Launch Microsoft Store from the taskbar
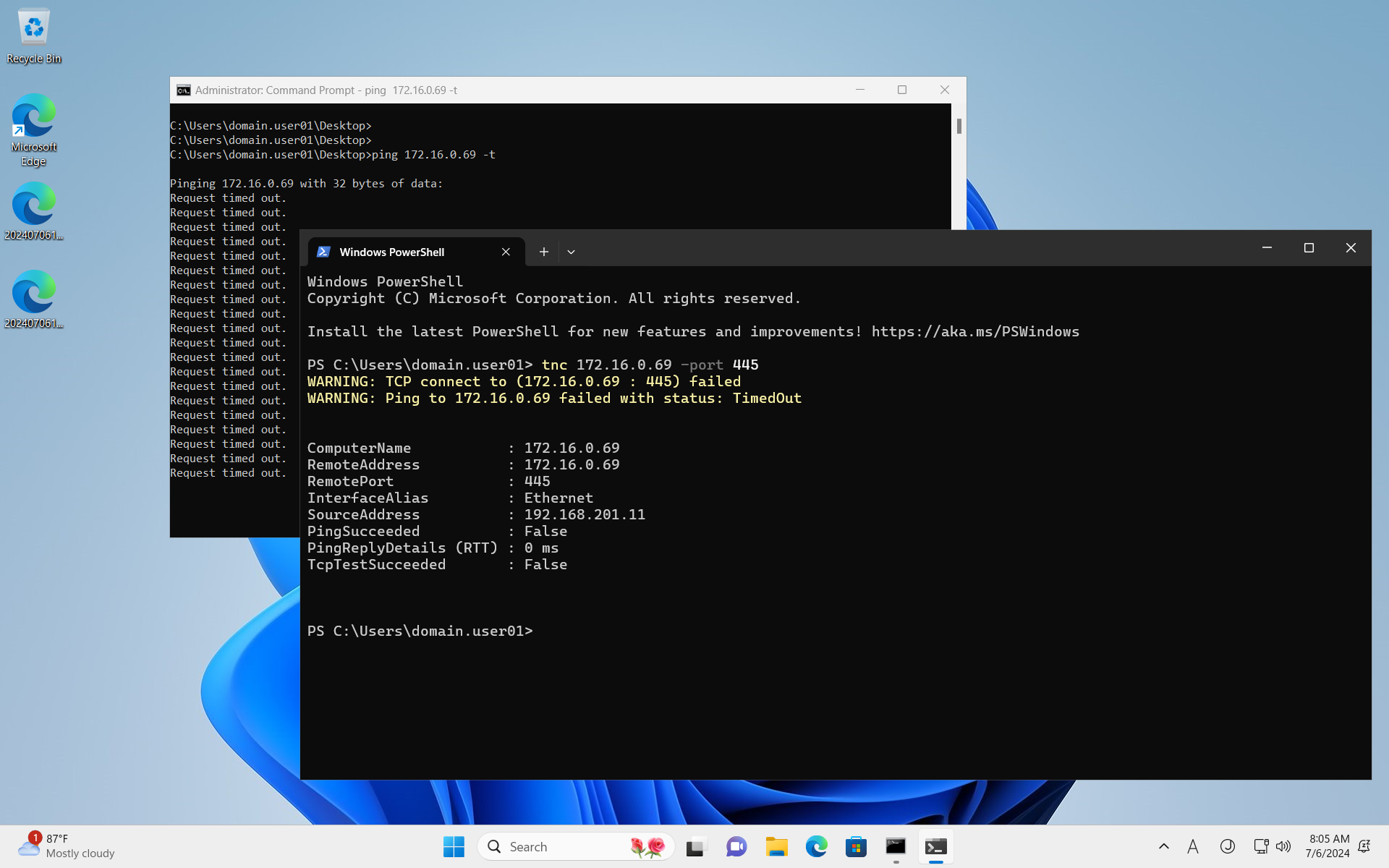Image resolution: width=1389 pixels, height=868 pixels. (x=856, y=846)
